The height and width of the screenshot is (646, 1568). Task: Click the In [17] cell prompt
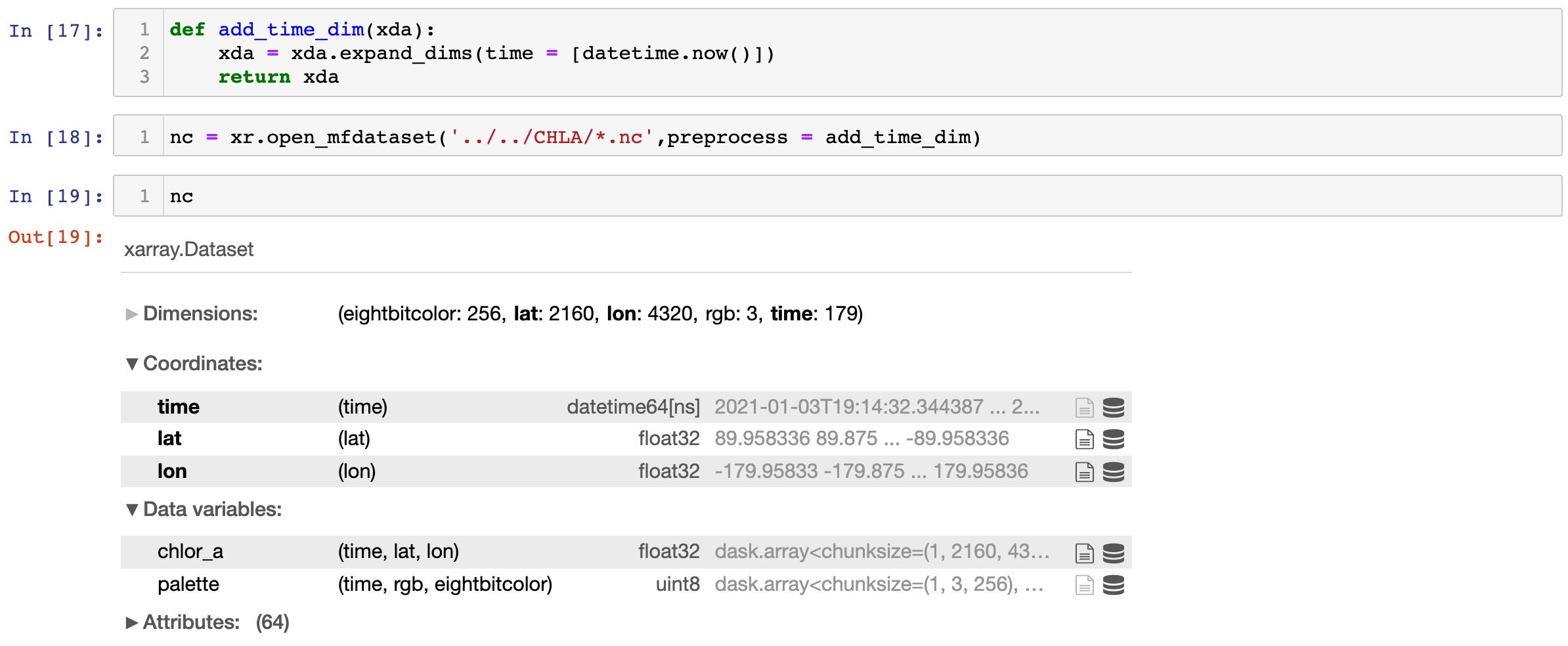pyautogui.click(x=56, y=32)
